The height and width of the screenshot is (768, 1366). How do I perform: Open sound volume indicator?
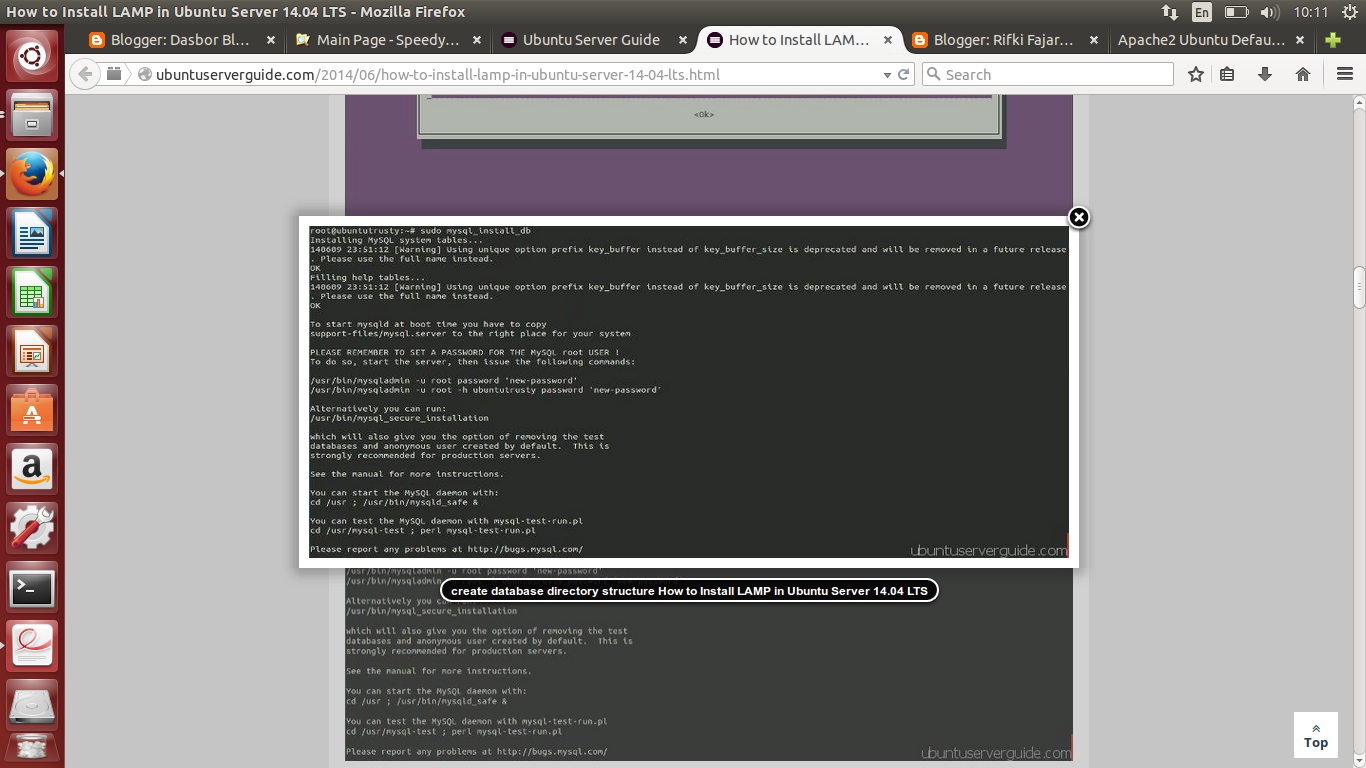tap(1270, 12)
